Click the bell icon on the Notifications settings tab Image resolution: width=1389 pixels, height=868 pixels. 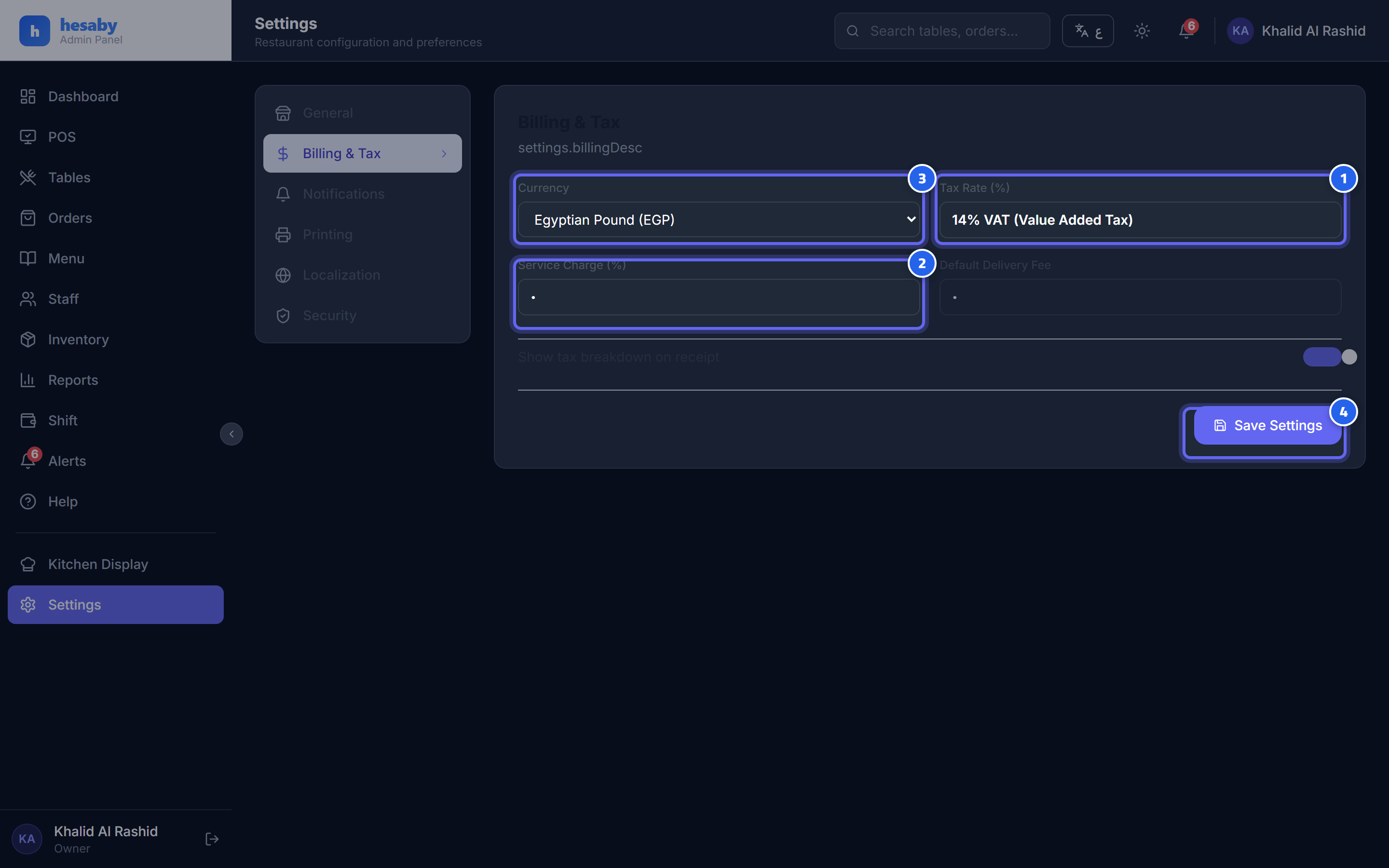[x=283, y=194]
